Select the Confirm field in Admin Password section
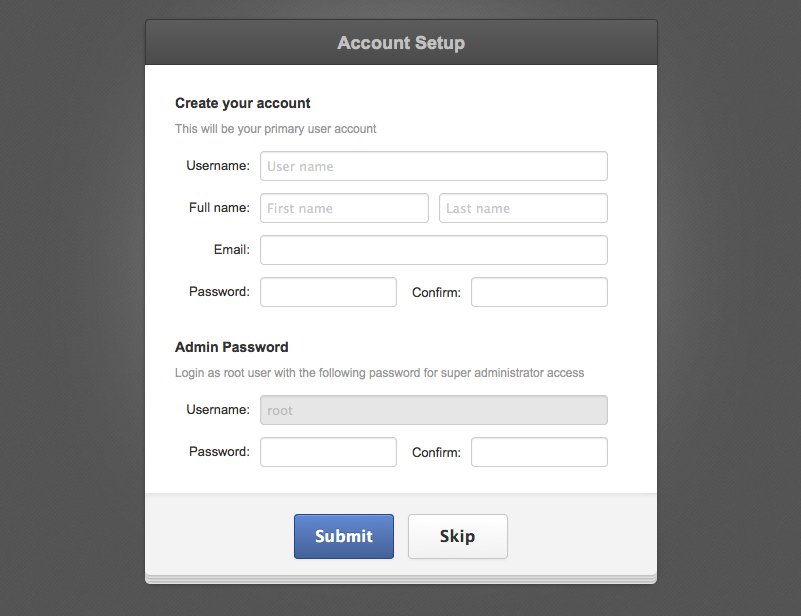This screenshot has width=801, height=616. tap(539, 452)
